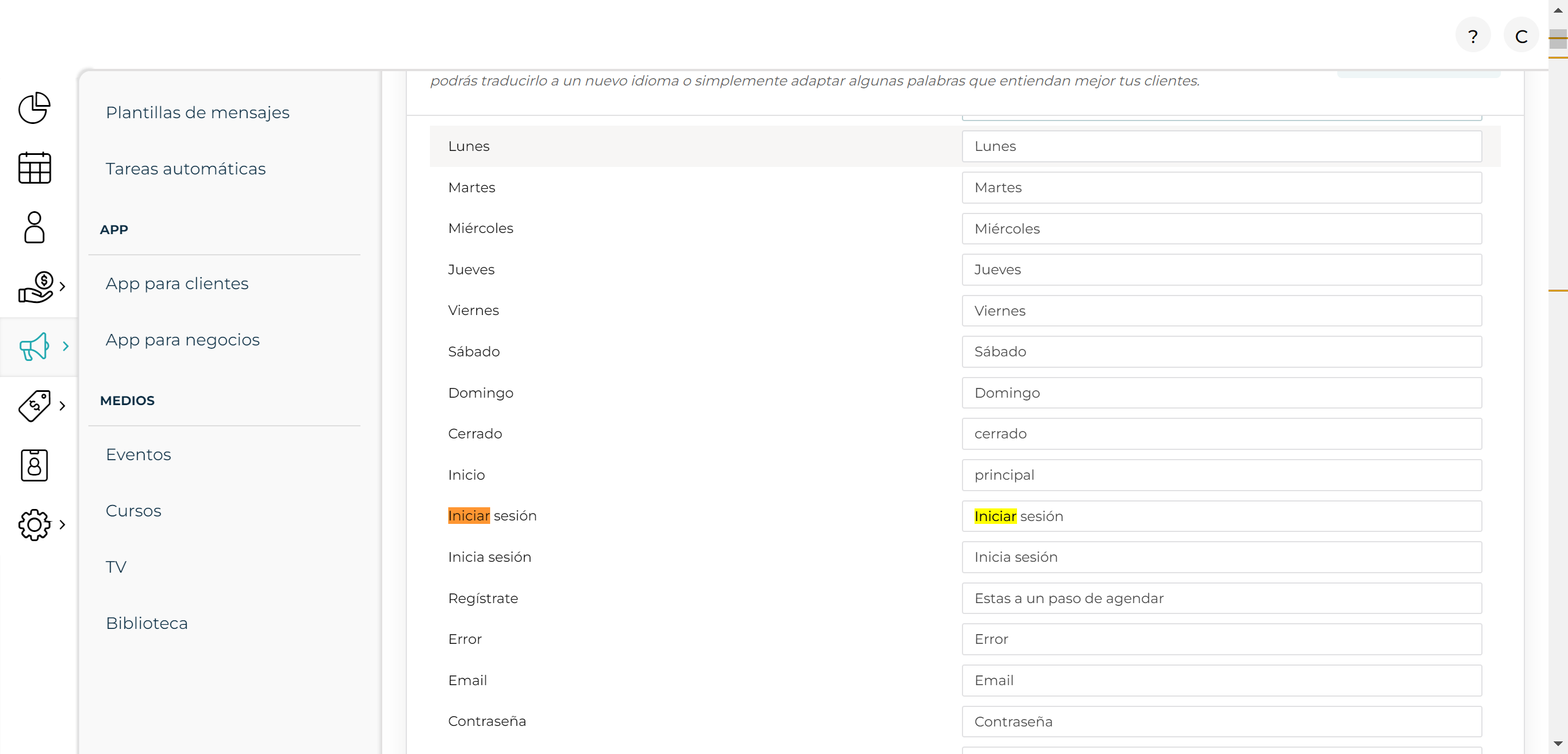Expand the megaphone marketing chevron

[x=65, y=346]
